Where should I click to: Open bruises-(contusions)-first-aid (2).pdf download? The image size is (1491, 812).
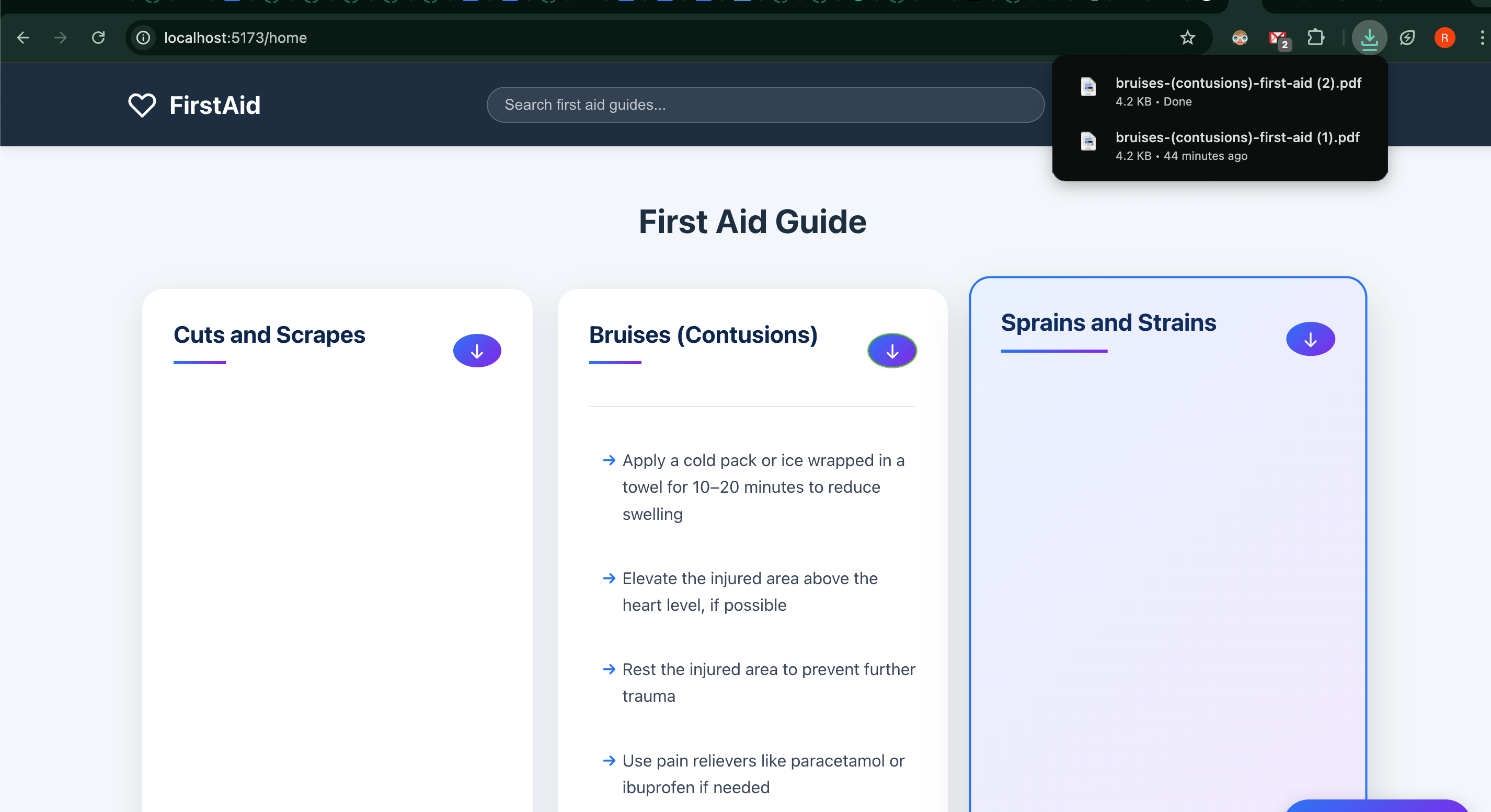(1237, 83)
